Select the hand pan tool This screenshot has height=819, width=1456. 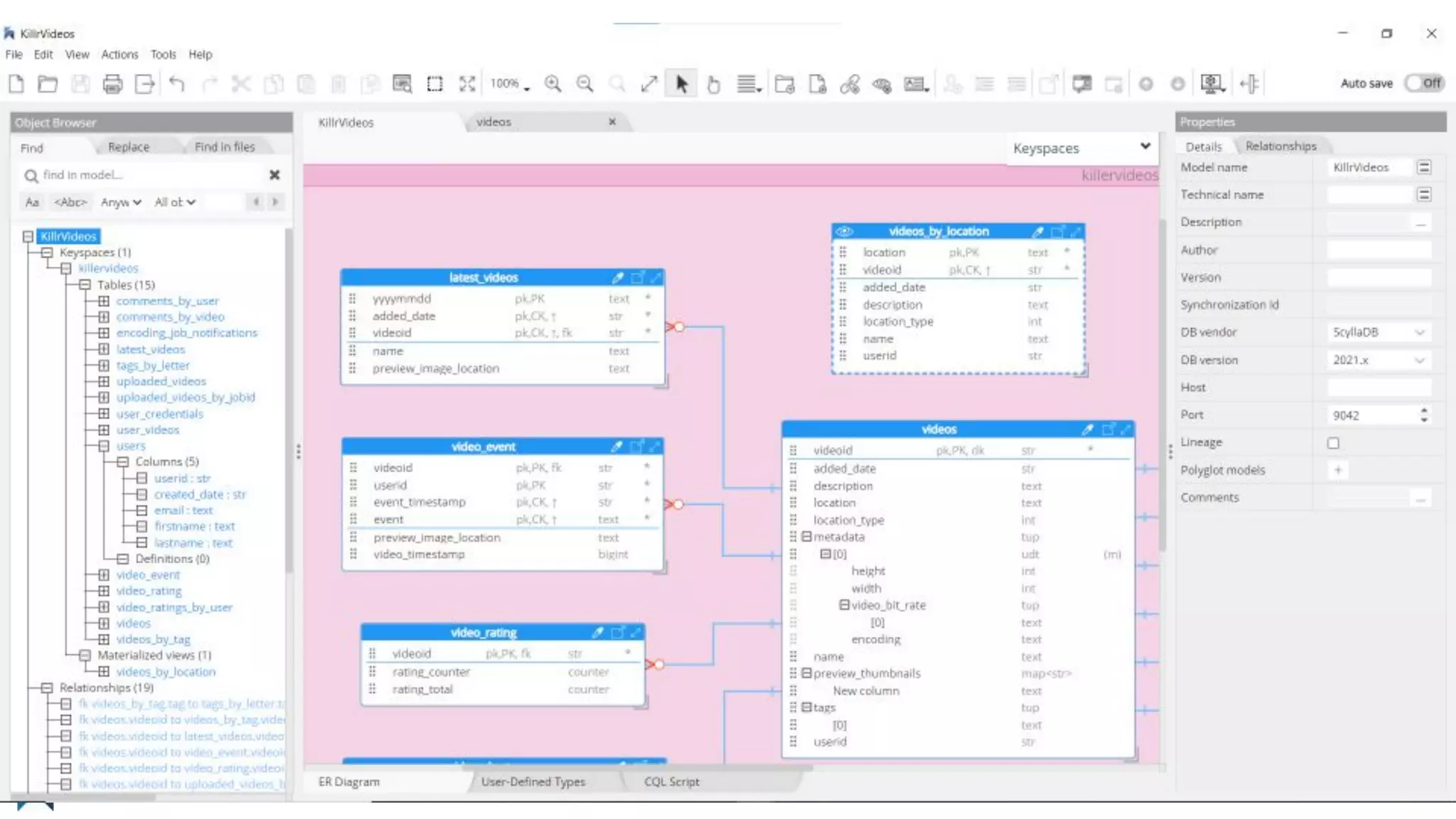click(x=714, y=84)
